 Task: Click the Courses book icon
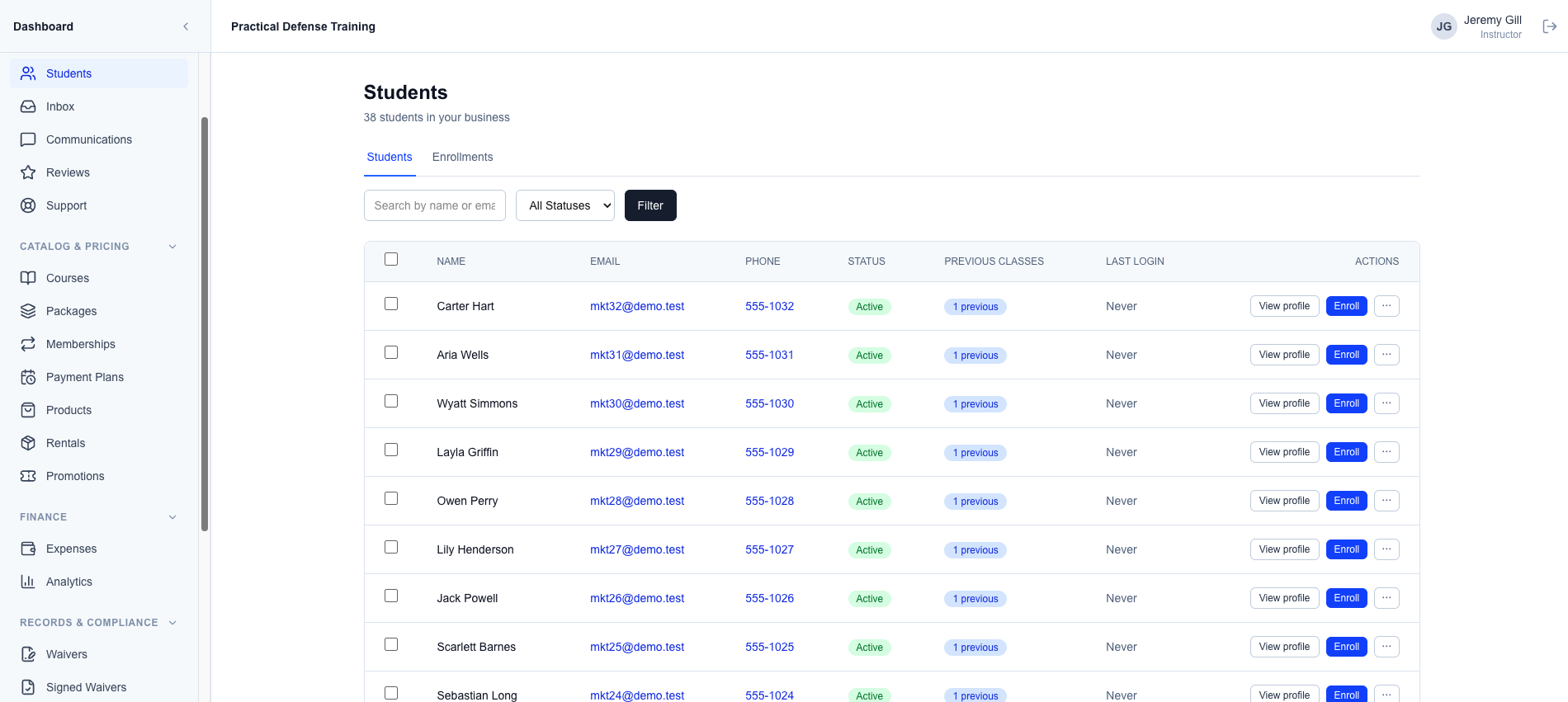[x=28, y=278]
